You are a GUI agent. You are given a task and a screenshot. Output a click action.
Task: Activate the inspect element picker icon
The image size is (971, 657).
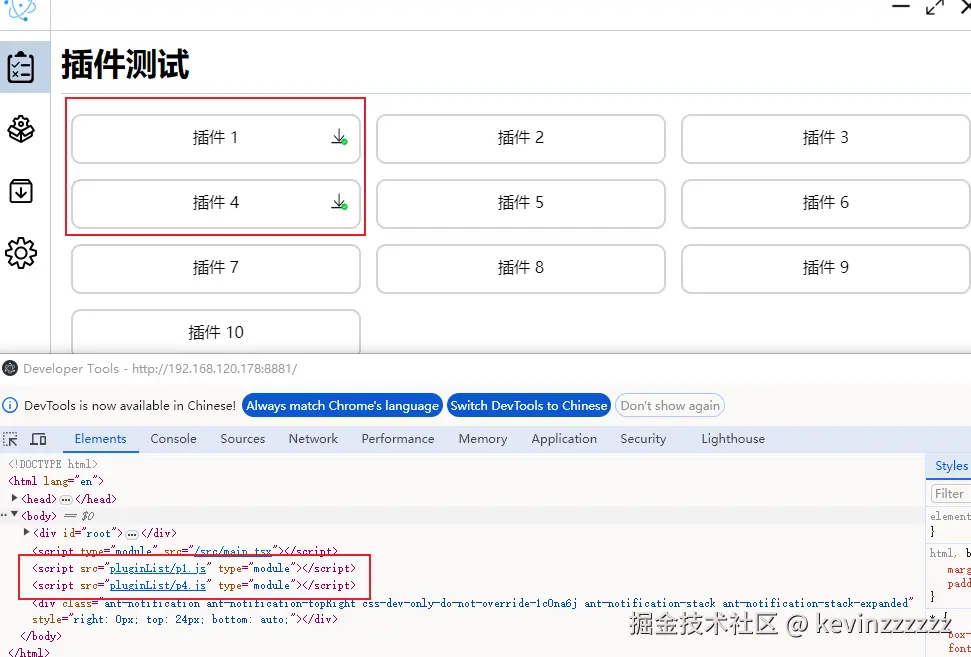tap(10, 439)
